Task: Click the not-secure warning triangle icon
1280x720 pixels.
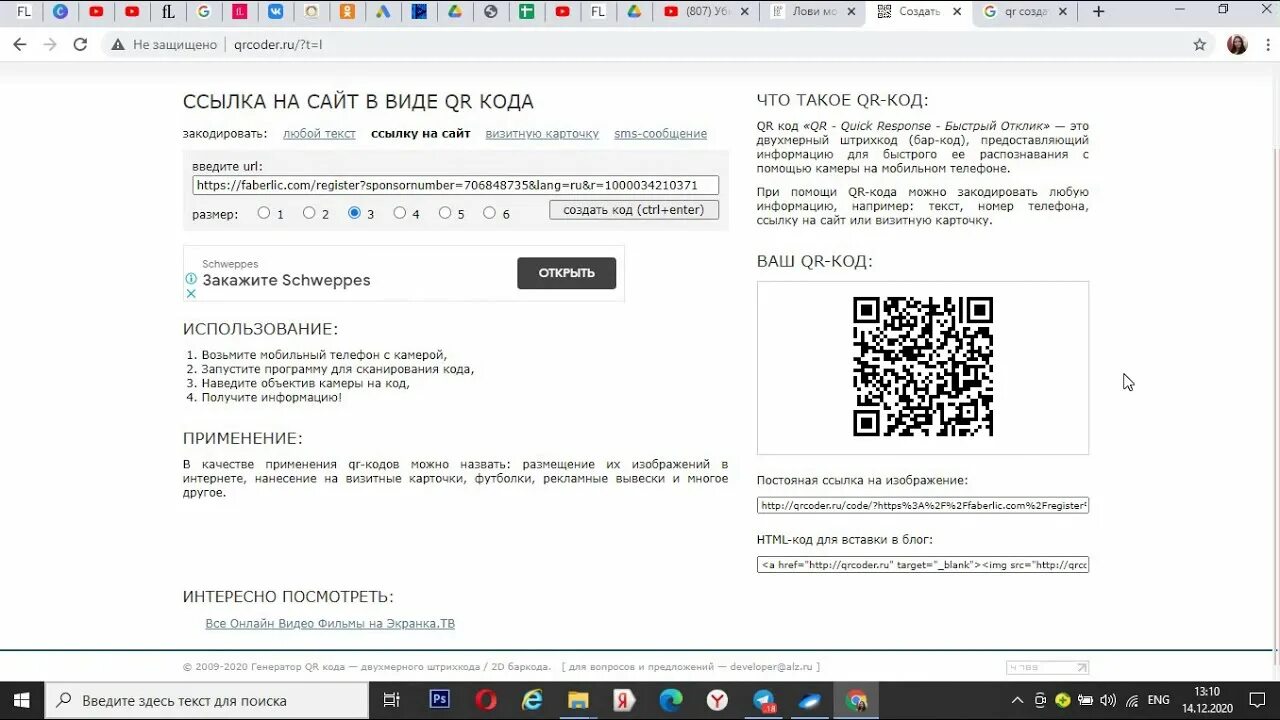Action: [x=118, y=45]
